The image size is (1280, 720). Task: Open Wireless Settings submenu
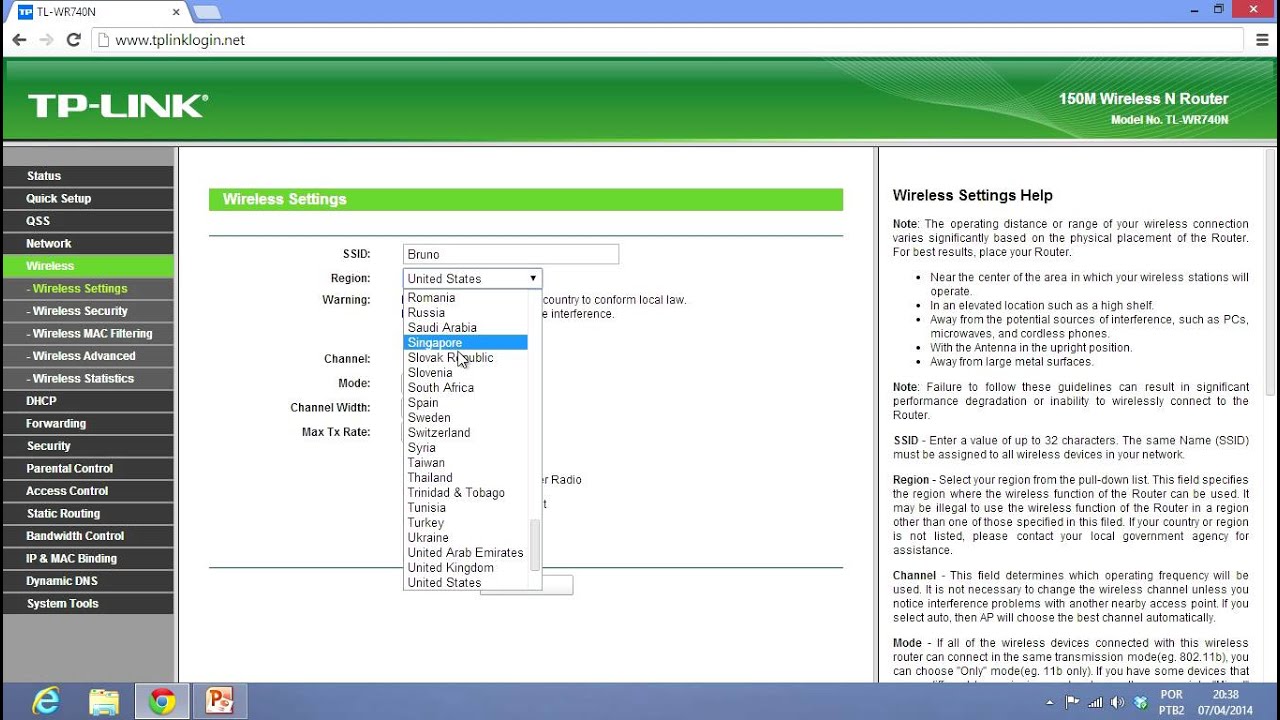coord(88,289)
